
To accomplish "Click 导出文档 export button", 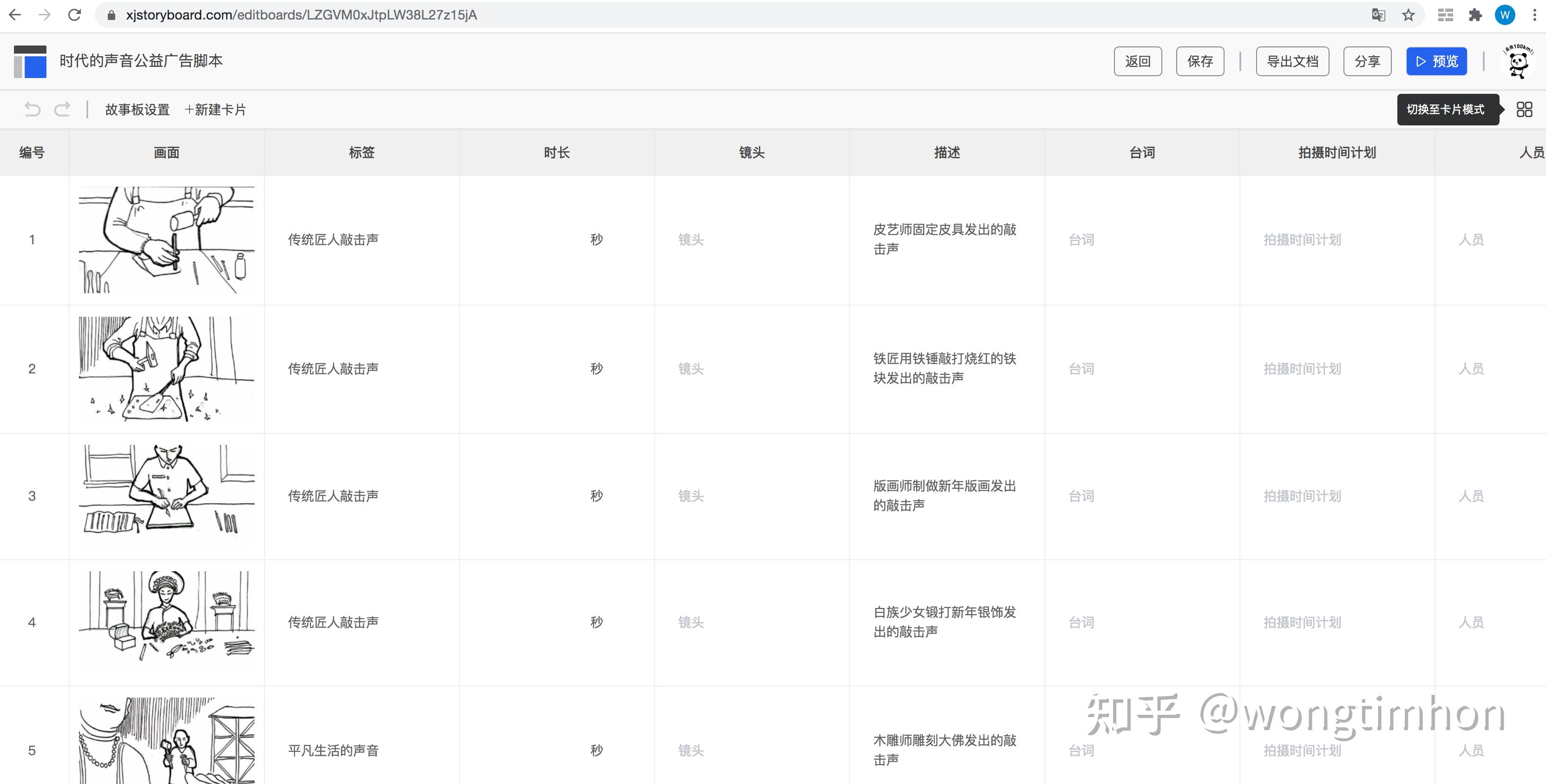I will 1292,61.
